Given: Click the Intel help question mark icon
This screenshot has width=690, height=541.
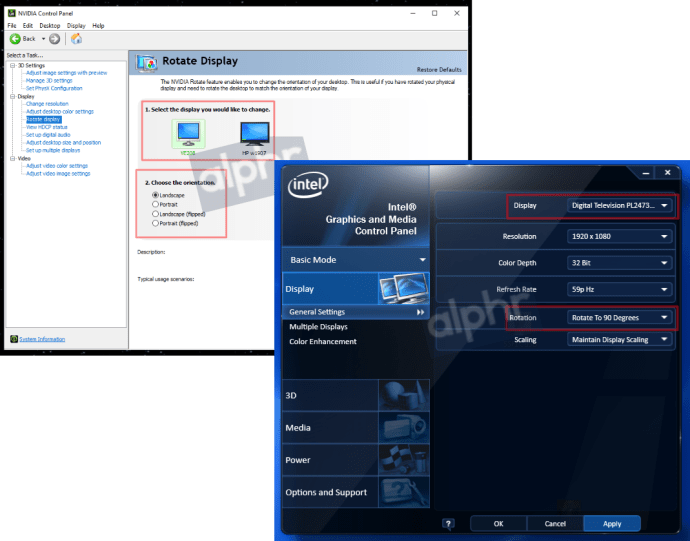Looking at the screenshot, I should (448, 523).
